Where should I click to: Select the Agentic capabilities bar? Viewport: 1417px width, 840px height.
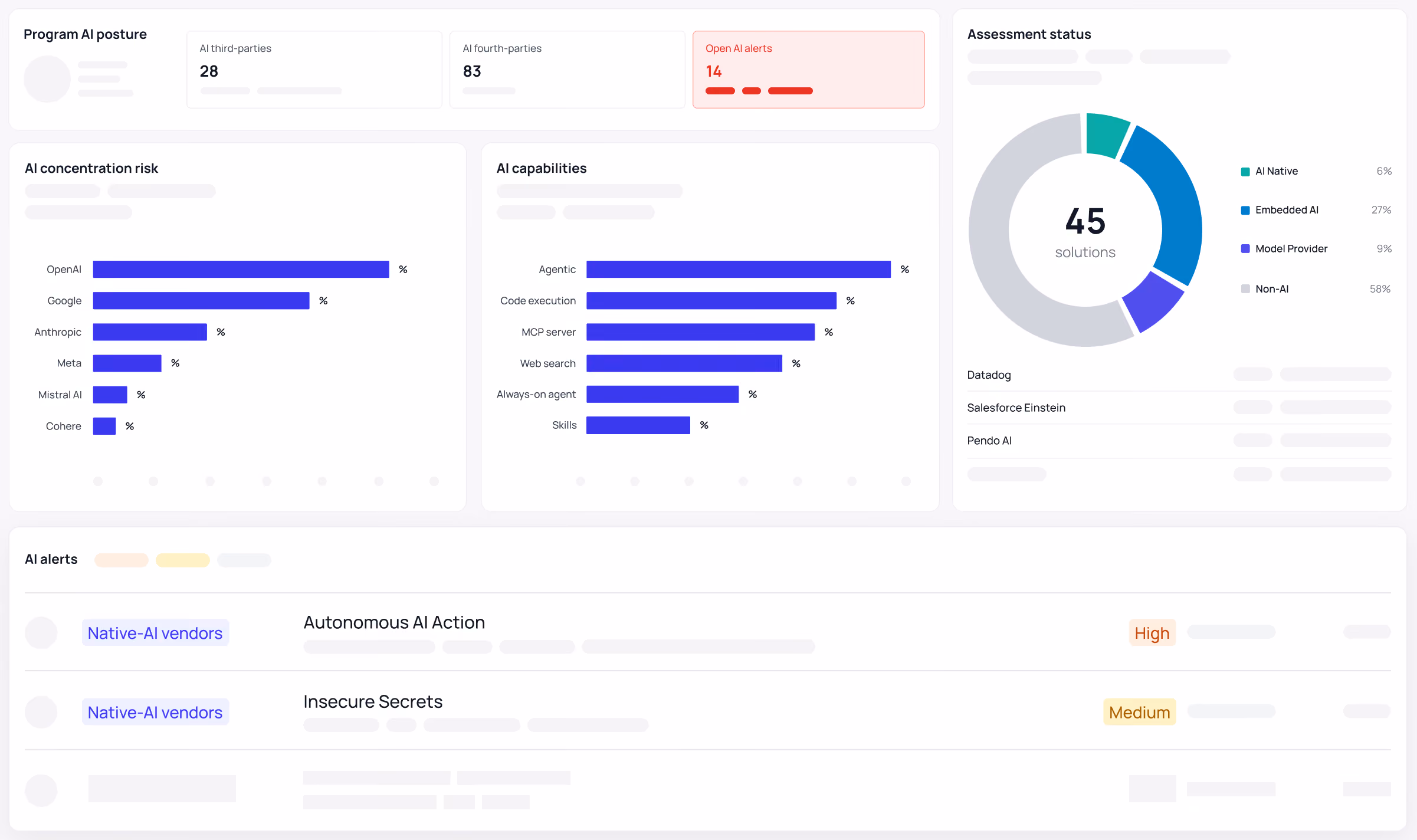(x=739, y=270)
